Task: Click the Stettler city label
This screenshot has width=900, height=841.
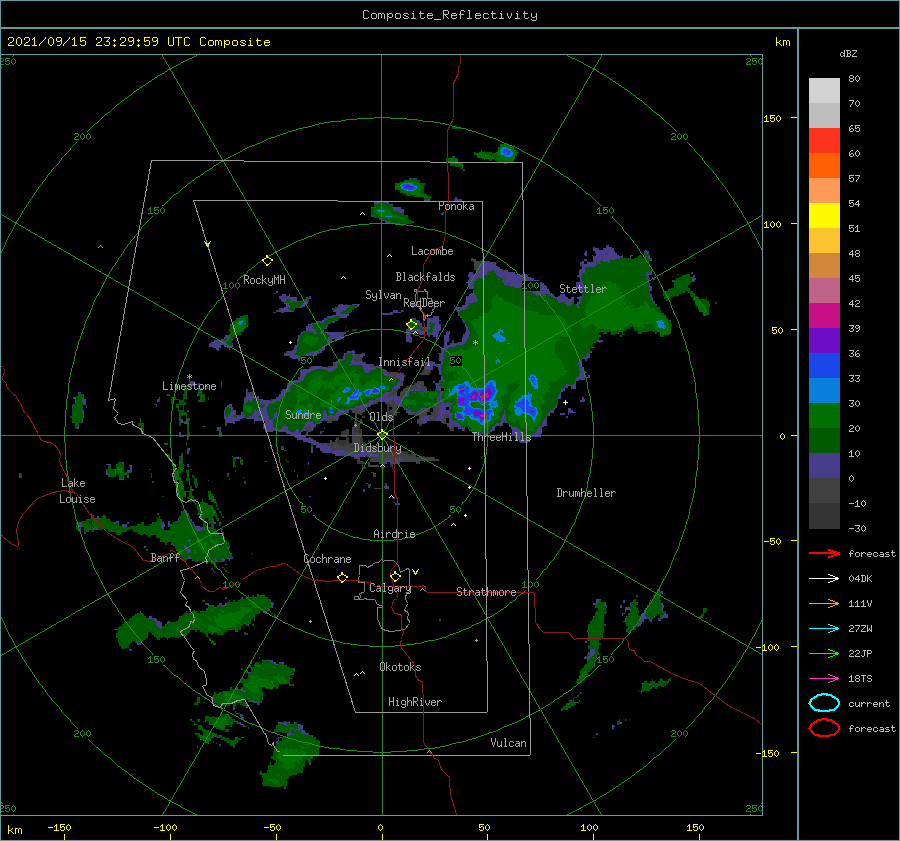Action: tap(583, 289)
